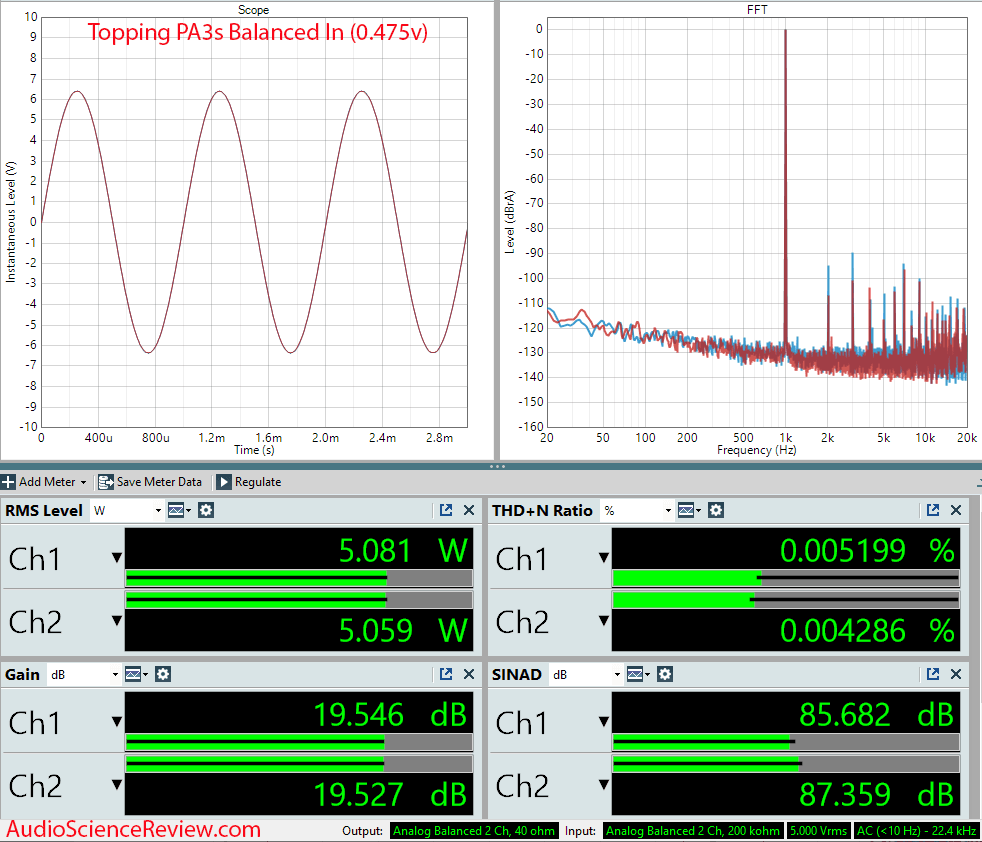982x842 pixels.
Task: Open SINAD unit dropdown showing dB
Action: [586, 675]
